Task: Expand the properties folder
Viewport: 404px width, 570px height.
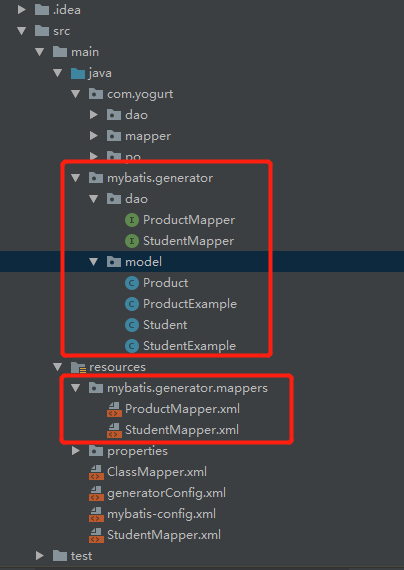Action: pyautogui.click(x=76, y=451)
